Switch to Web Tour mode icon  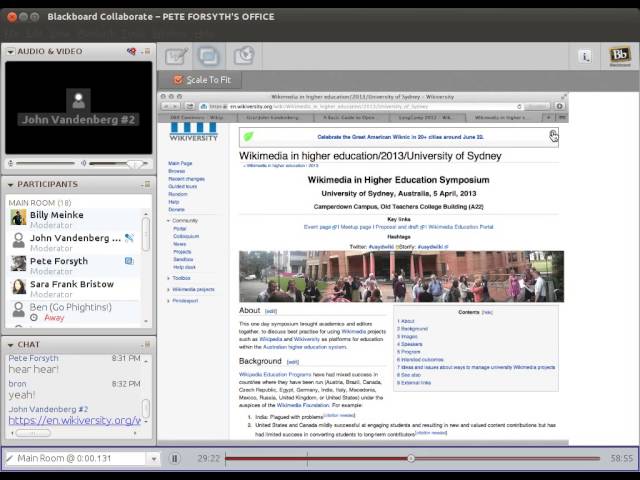(x=244, y=56)
